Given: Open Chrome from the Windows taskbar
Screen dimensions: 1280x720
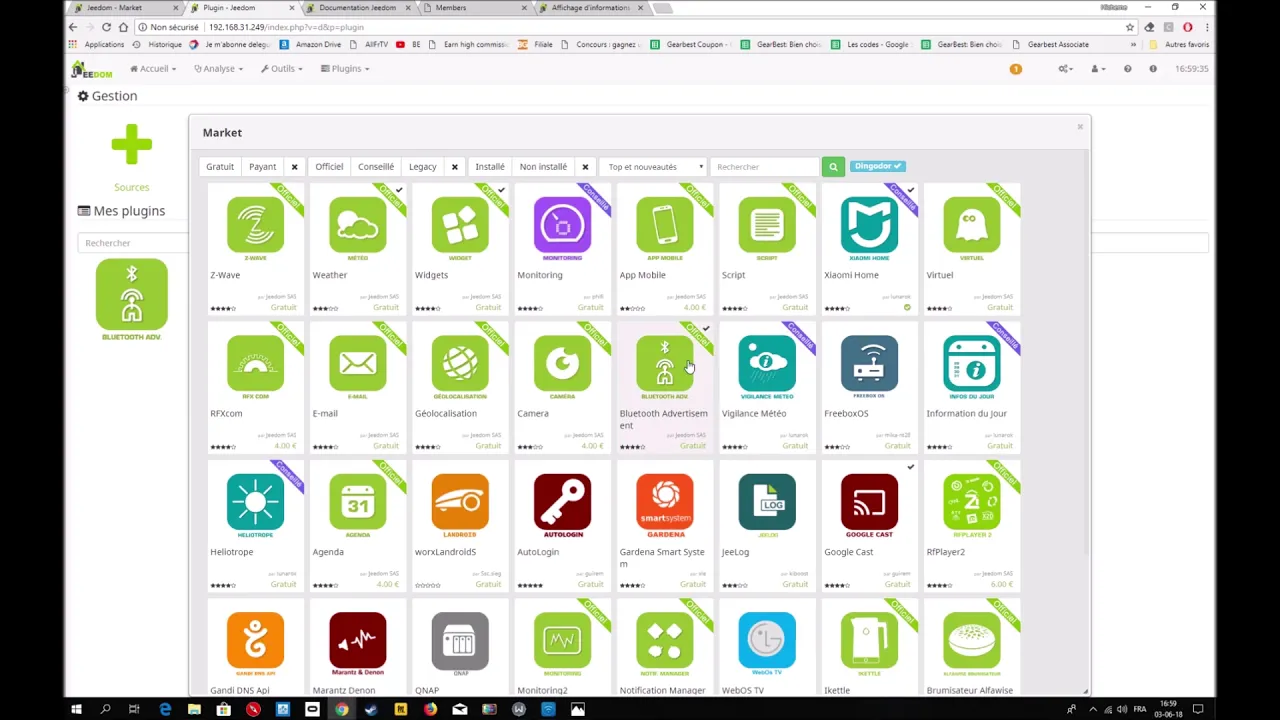Looking at the screenshot, I should pos(342,709).
